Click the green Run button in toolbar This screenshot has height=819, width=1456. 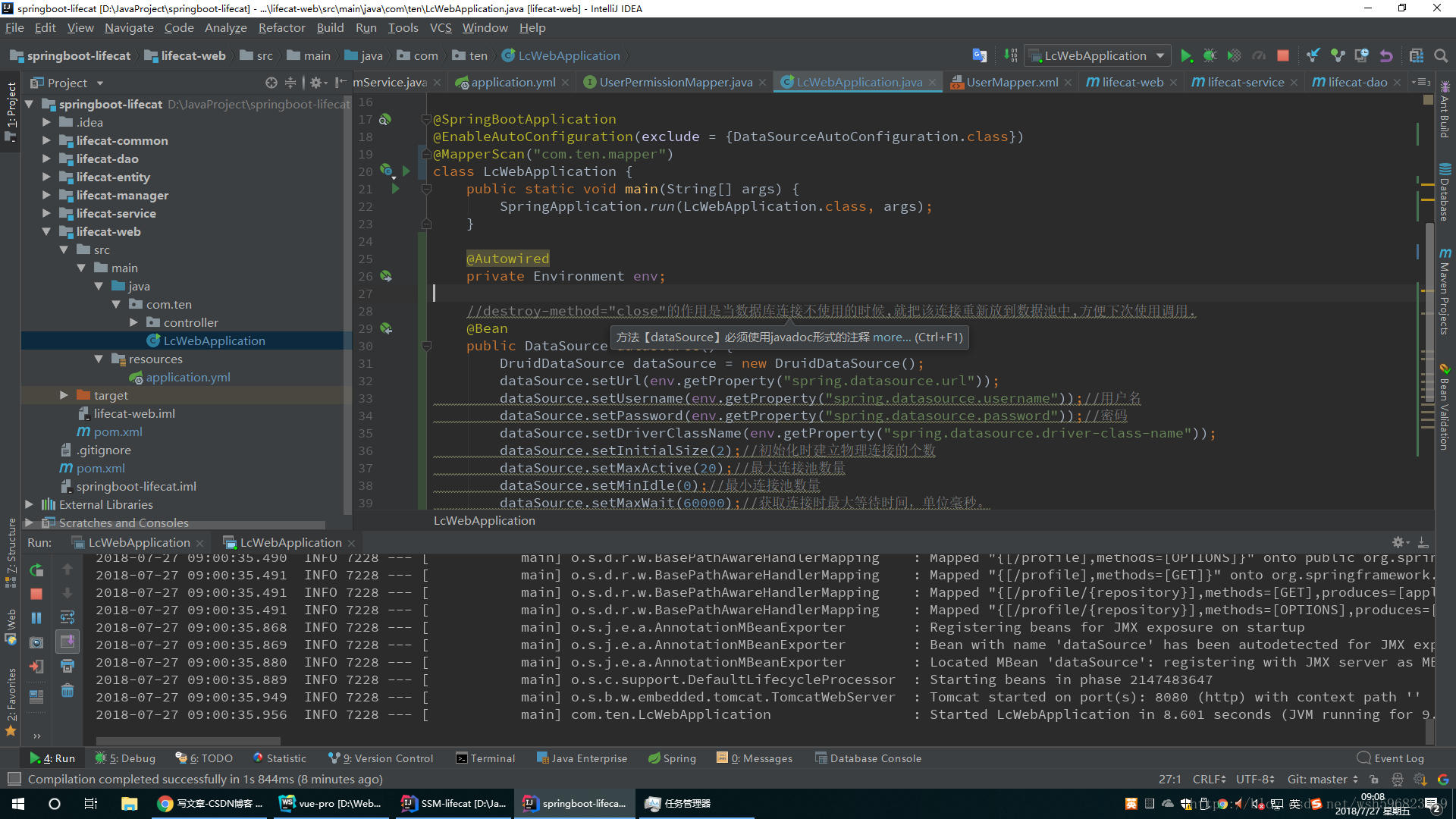1186,56
